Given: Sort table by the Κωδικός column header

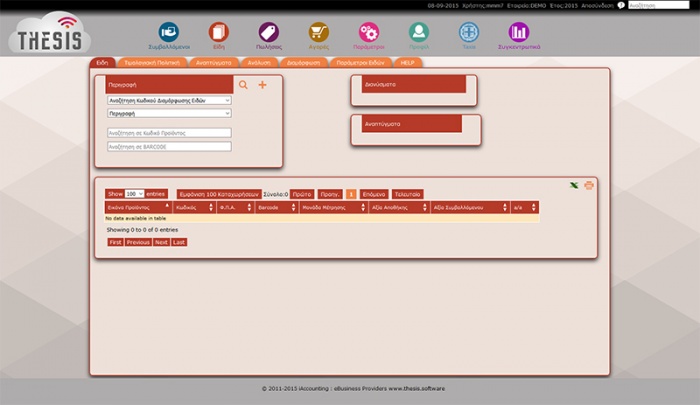Looking at the screenshot, I should [x=194, y=207].
